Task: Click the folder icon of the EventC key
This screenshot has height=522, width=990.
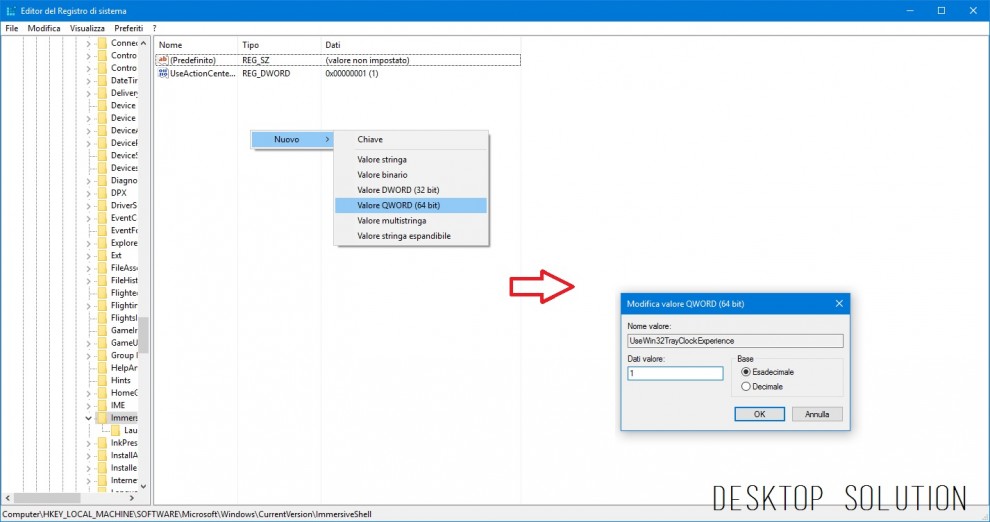Action: point(102,218)
